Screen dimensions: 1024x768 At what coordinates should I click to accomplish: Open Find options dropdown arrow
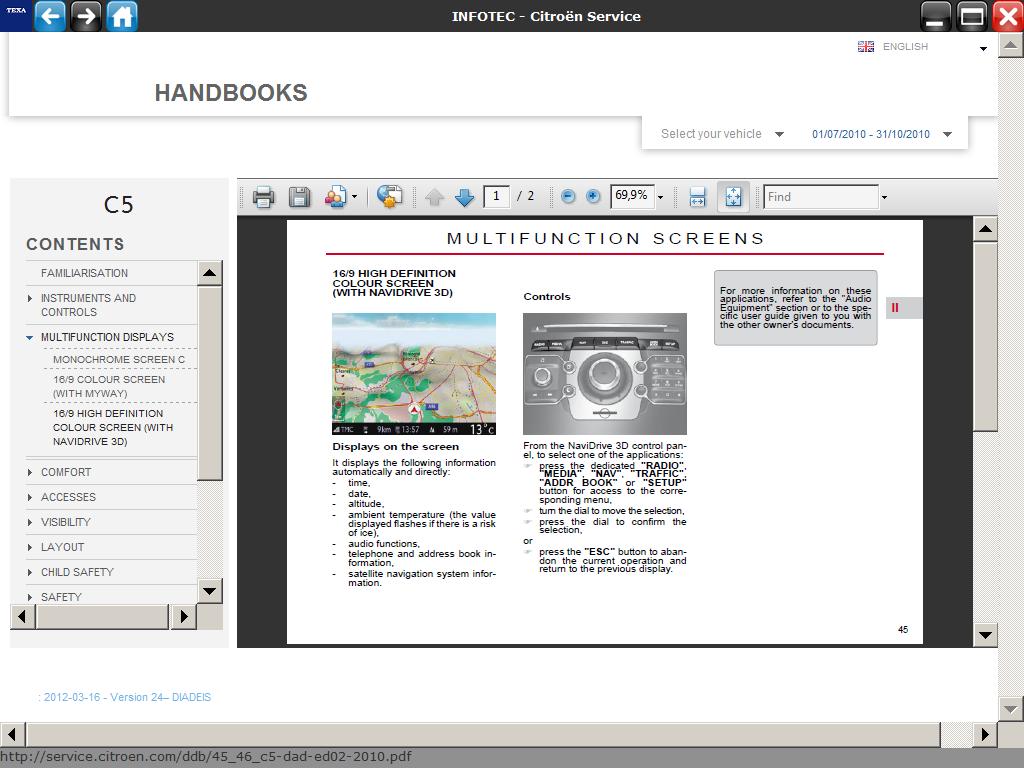tap(884, 197)
